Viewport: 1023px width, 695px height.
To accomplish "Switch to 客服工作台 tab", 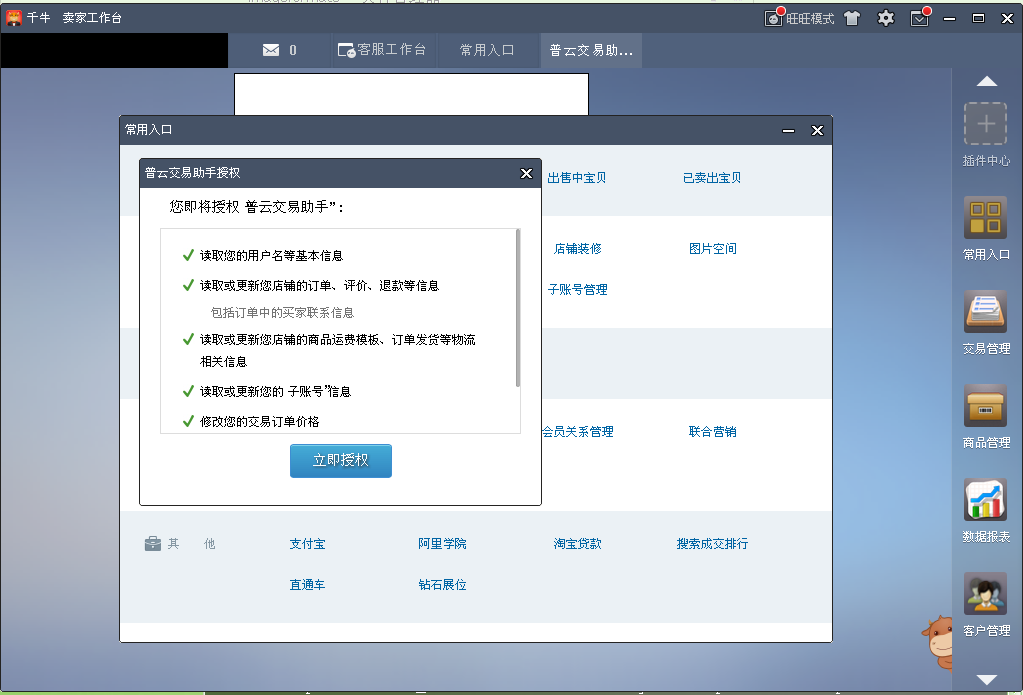I will (x=382, y=50).
